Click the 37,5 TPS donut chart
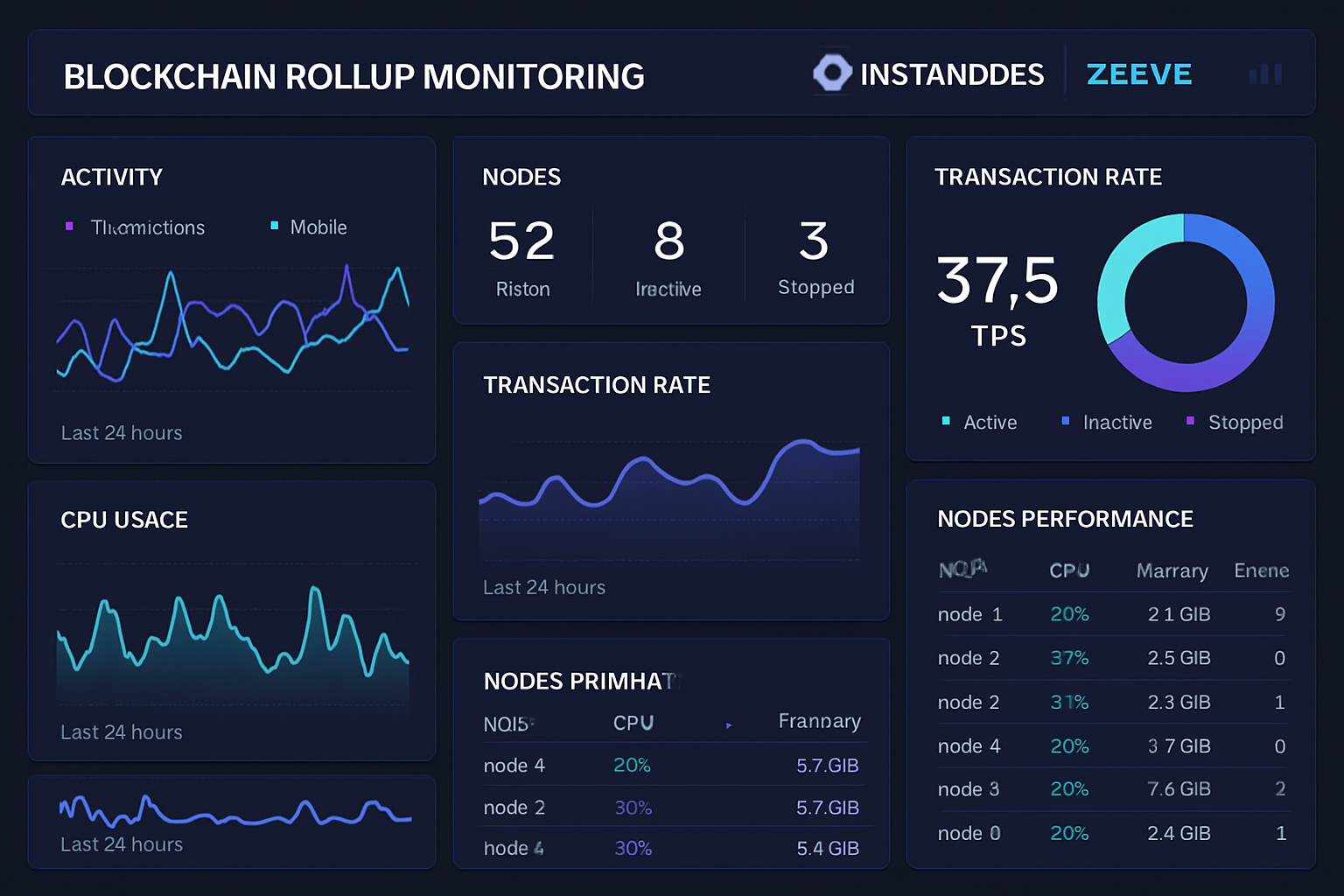 click(1185, 301)
